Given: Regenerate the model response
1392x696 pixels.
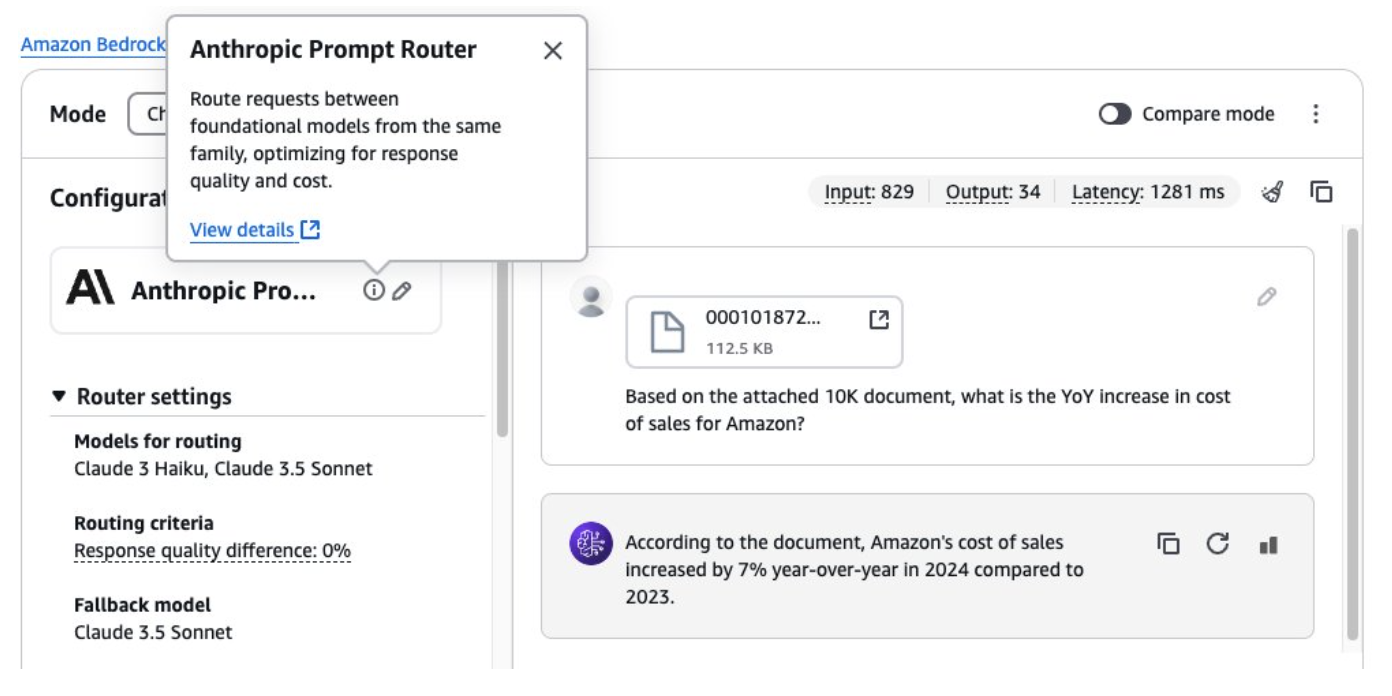Looking at the screenshot, I should coord(1217,544).
